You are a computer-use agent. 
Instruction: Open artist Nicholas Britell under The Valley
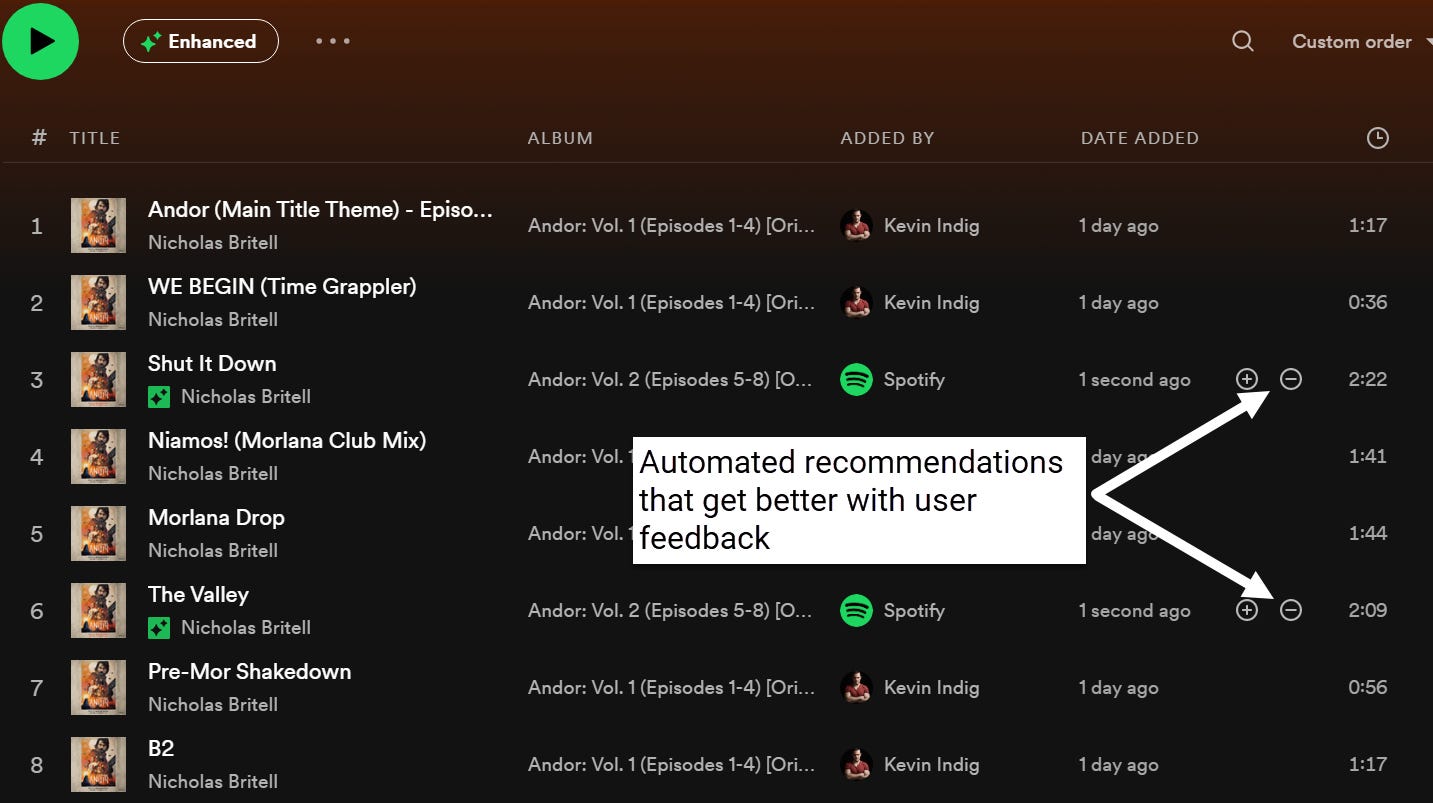246,628
